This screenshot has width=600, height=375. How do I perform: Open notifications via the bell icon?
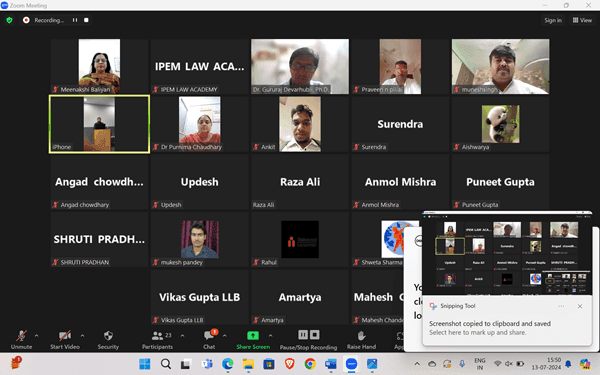(568, 364)
